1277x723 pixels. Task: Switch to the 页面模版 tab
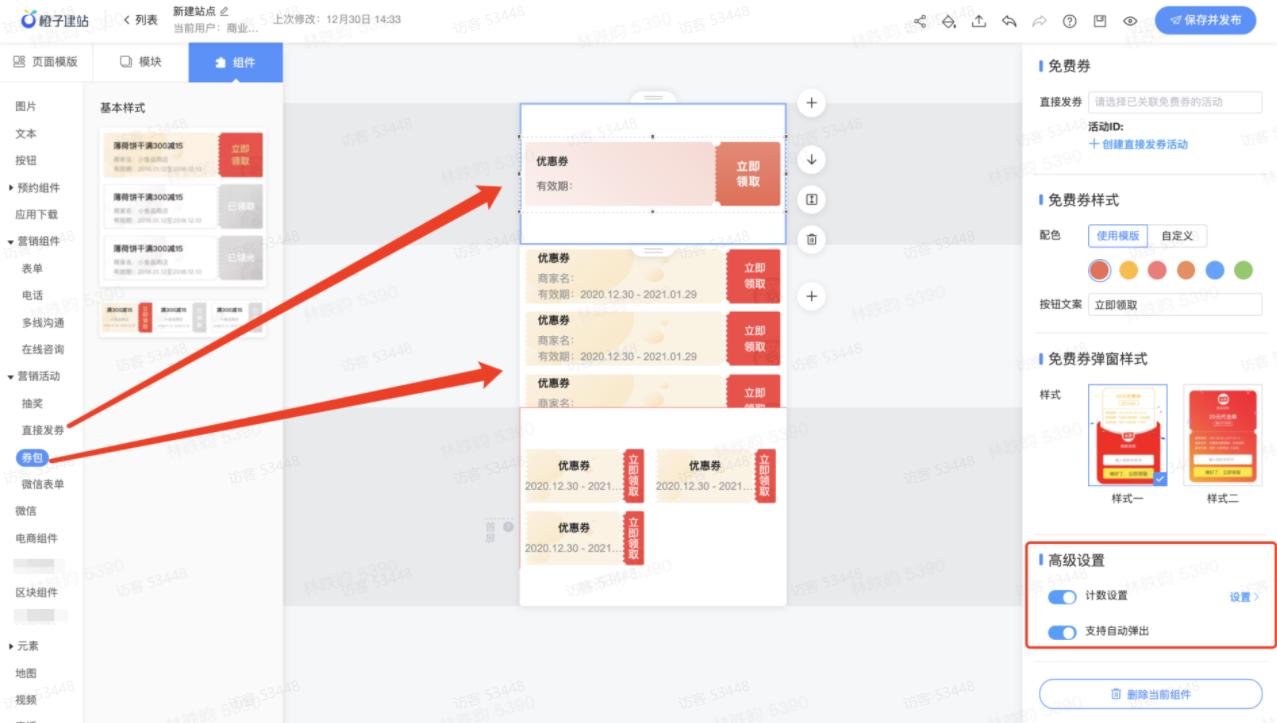pos(46,61)
